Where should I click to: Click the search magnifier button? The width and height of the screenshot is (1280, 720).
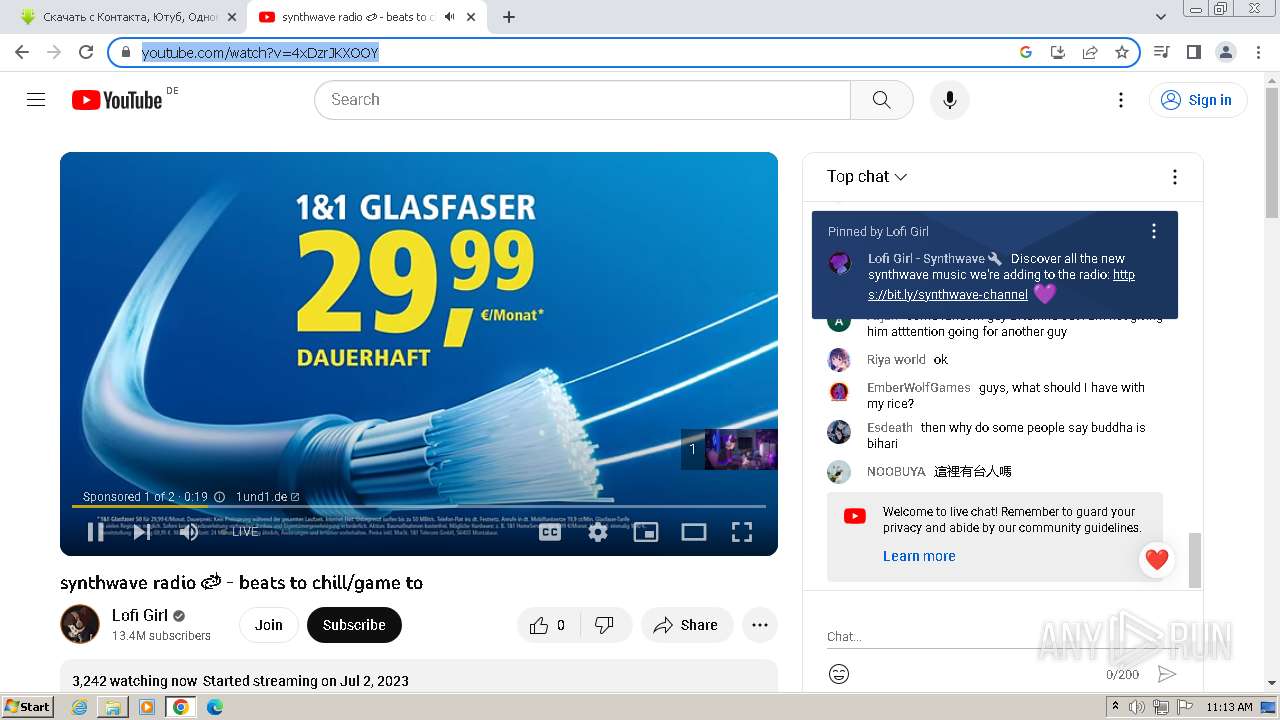pyautogui.click(x=881, y=100)
